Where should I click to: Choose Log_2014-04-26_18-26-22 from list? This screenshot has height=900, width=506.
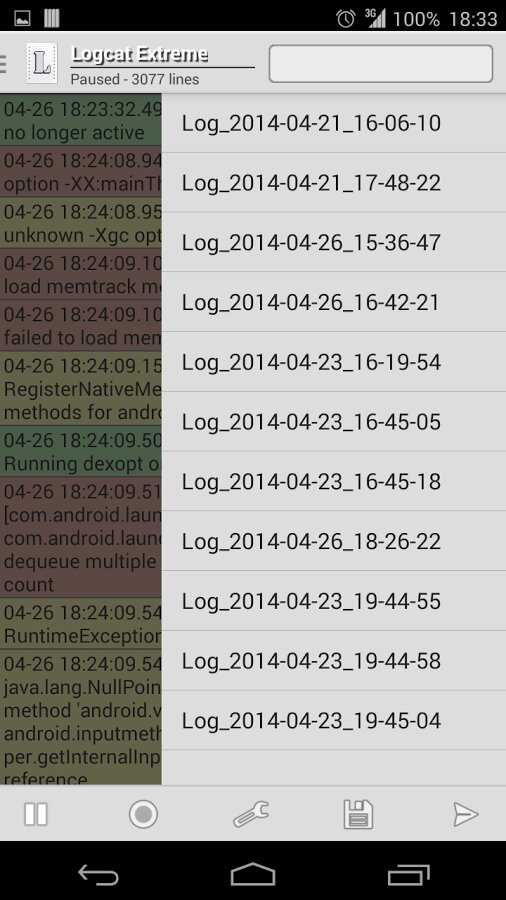[334, 541]
